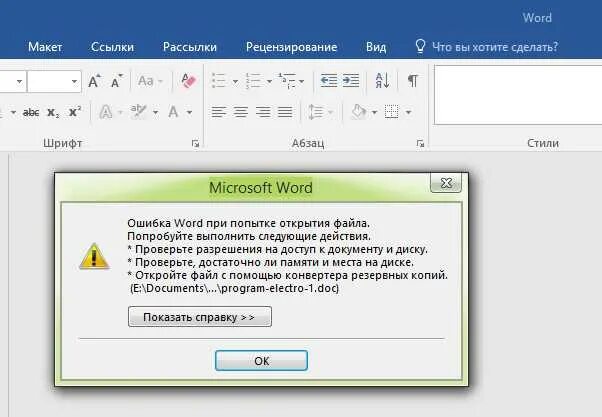Click the lightbulb Tell Me icon
This screenshot has width=602, height=417.
point(420,46)
